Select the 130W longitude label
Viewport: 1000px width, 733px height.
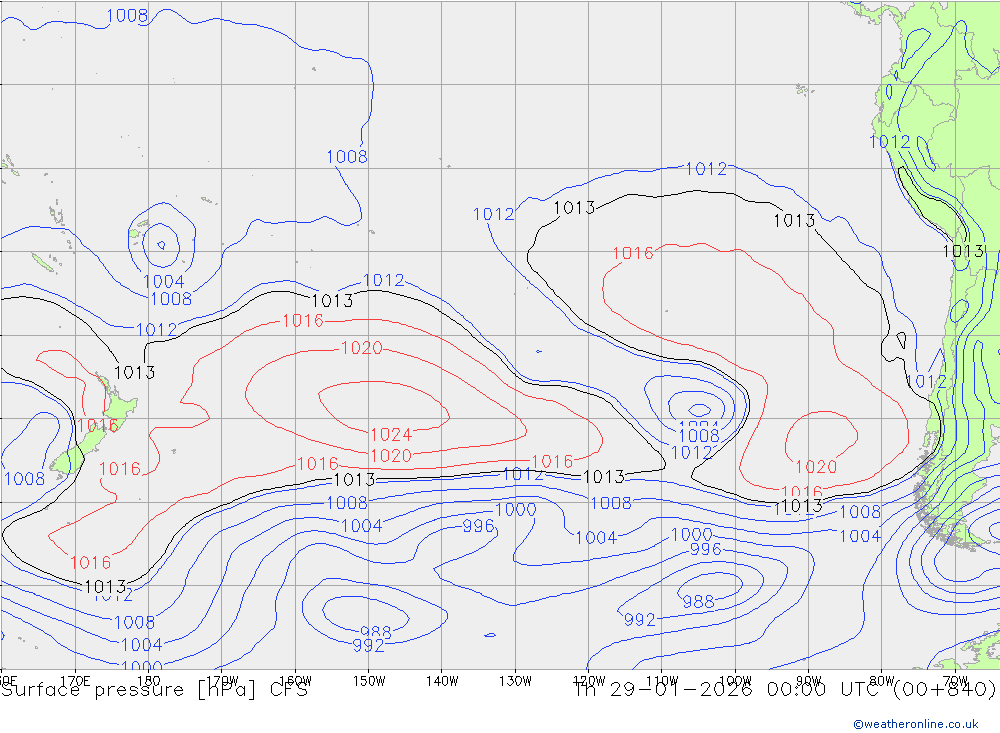pos(515,681)
